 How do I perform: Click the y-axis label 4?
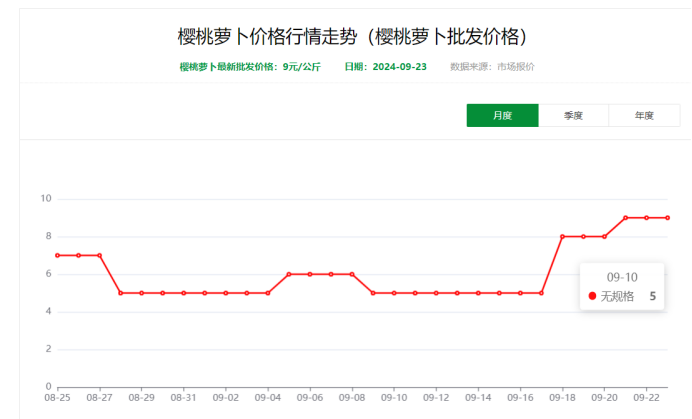(49, 311)
